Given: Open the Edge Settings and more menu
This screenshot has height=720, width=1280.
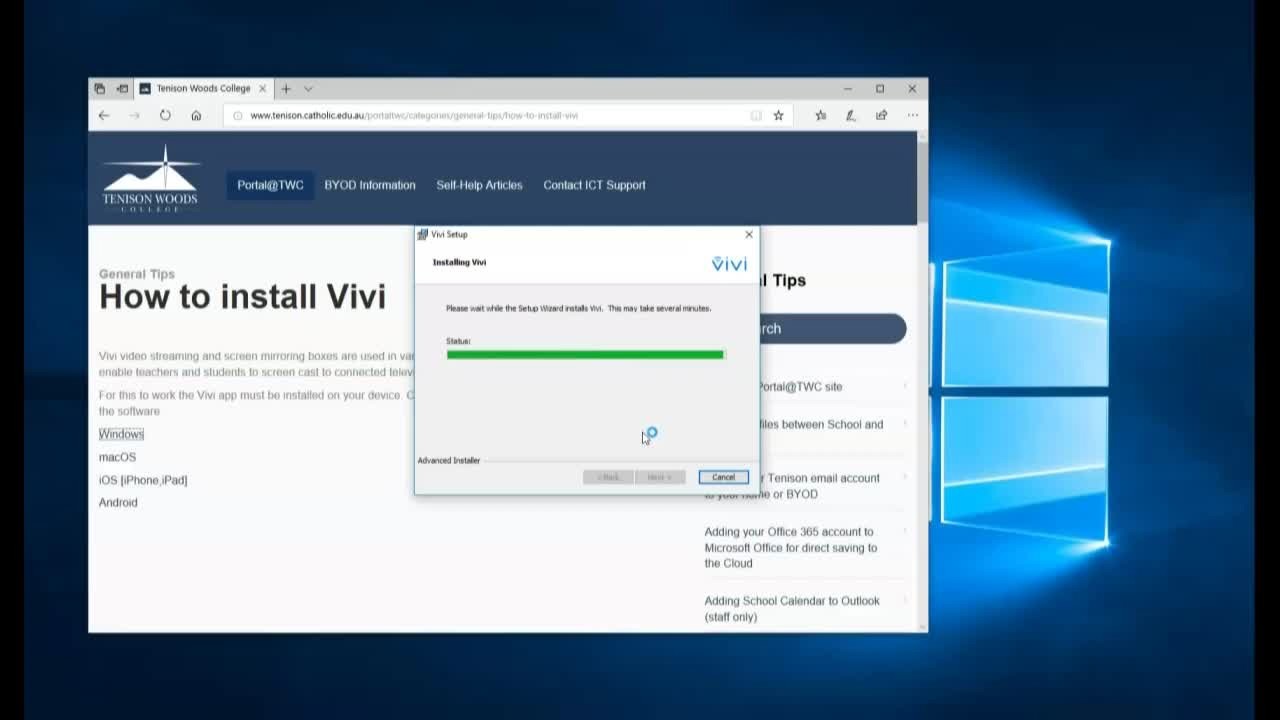Looking at the screenshot, I should tap(912, 115).
